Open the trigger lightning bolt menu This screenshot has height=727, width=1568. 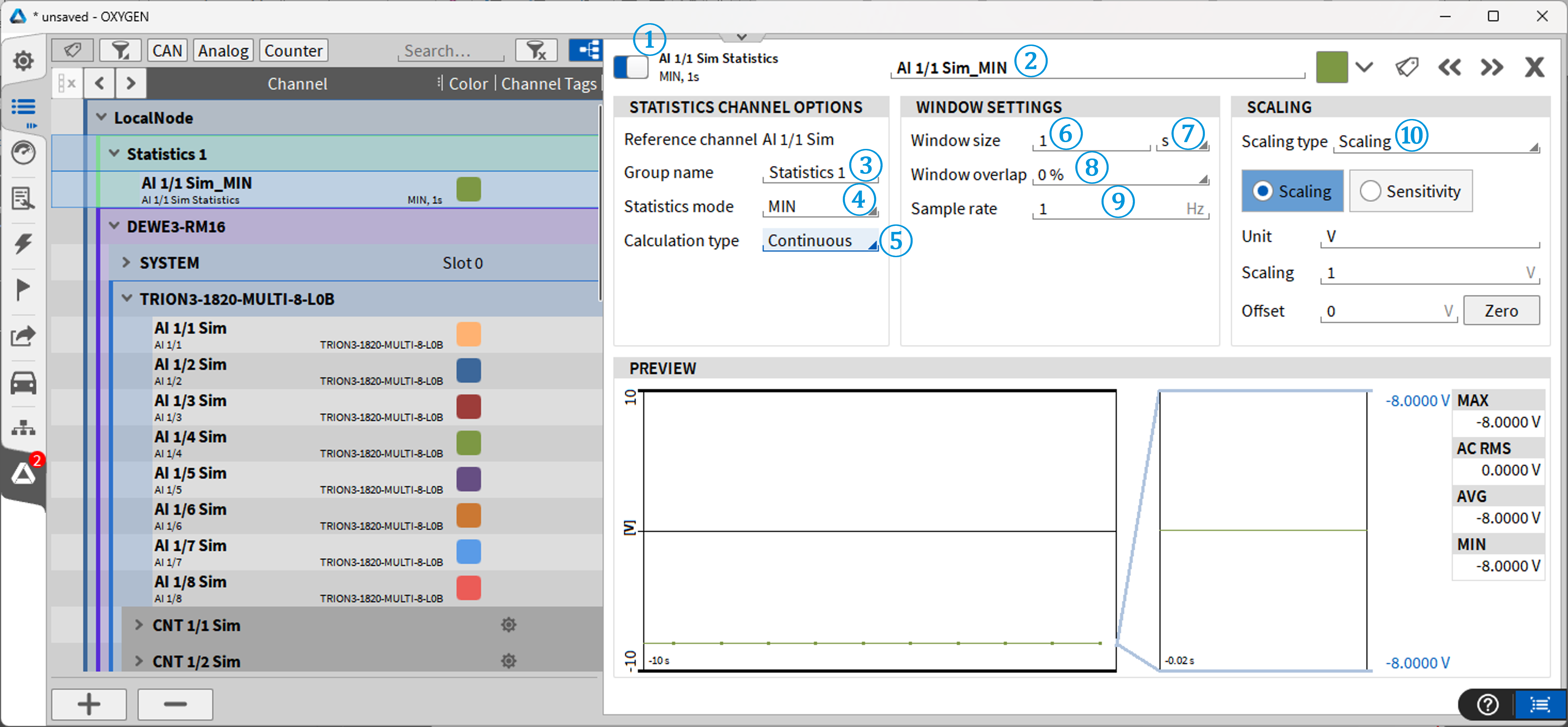point(23,243)
